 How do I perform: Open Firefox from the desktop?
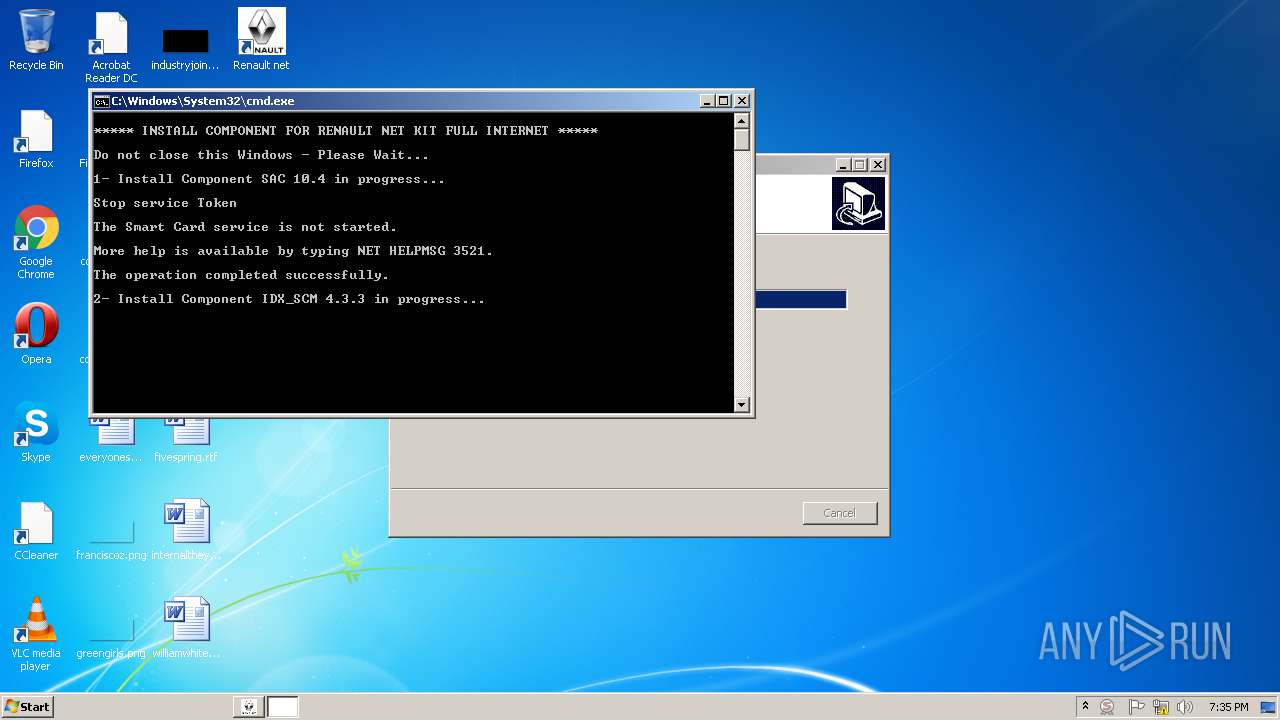point(36,139)
